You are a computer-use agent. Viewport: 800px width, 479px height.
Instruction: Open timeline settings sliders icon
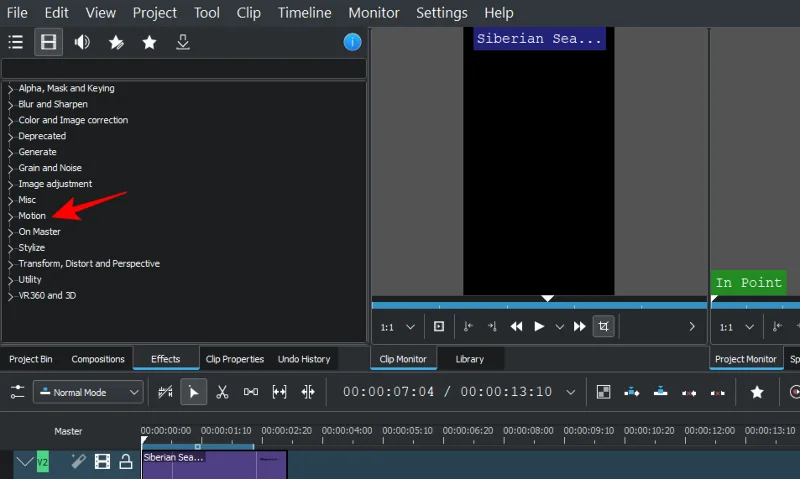(17, 392)
